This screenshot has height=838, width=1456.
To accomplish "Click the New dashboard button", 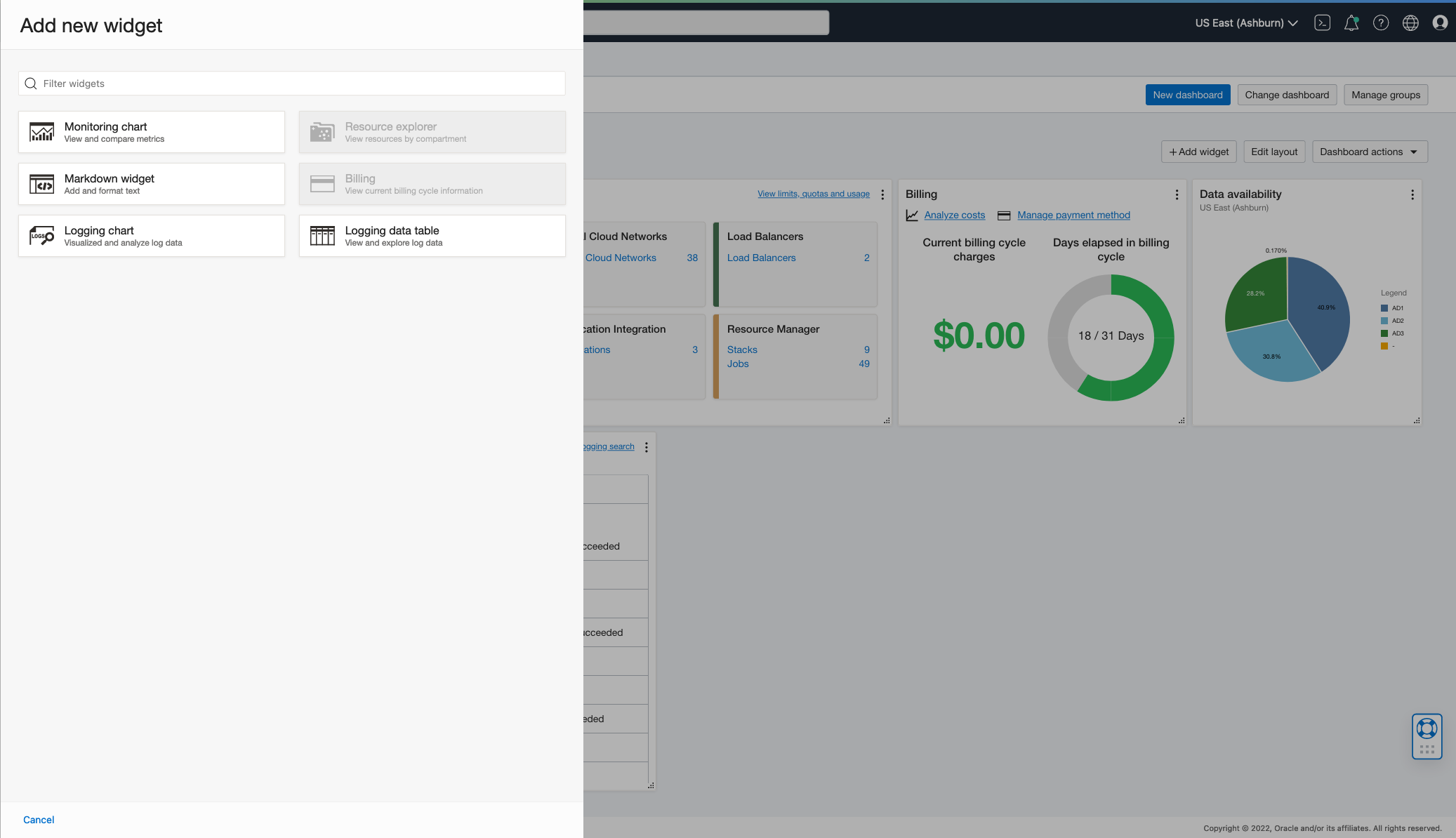I will coord(1188,94).
